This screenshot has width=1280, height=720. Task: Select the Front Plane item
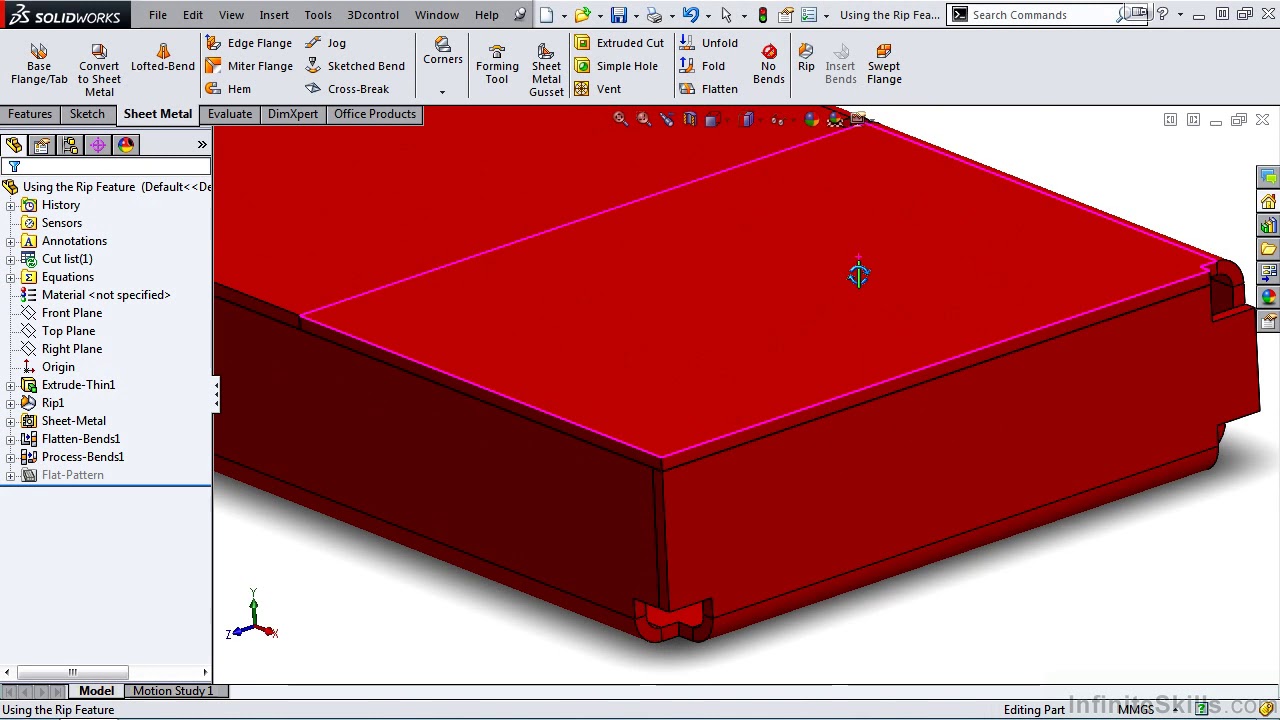click(x=72, y=313)
